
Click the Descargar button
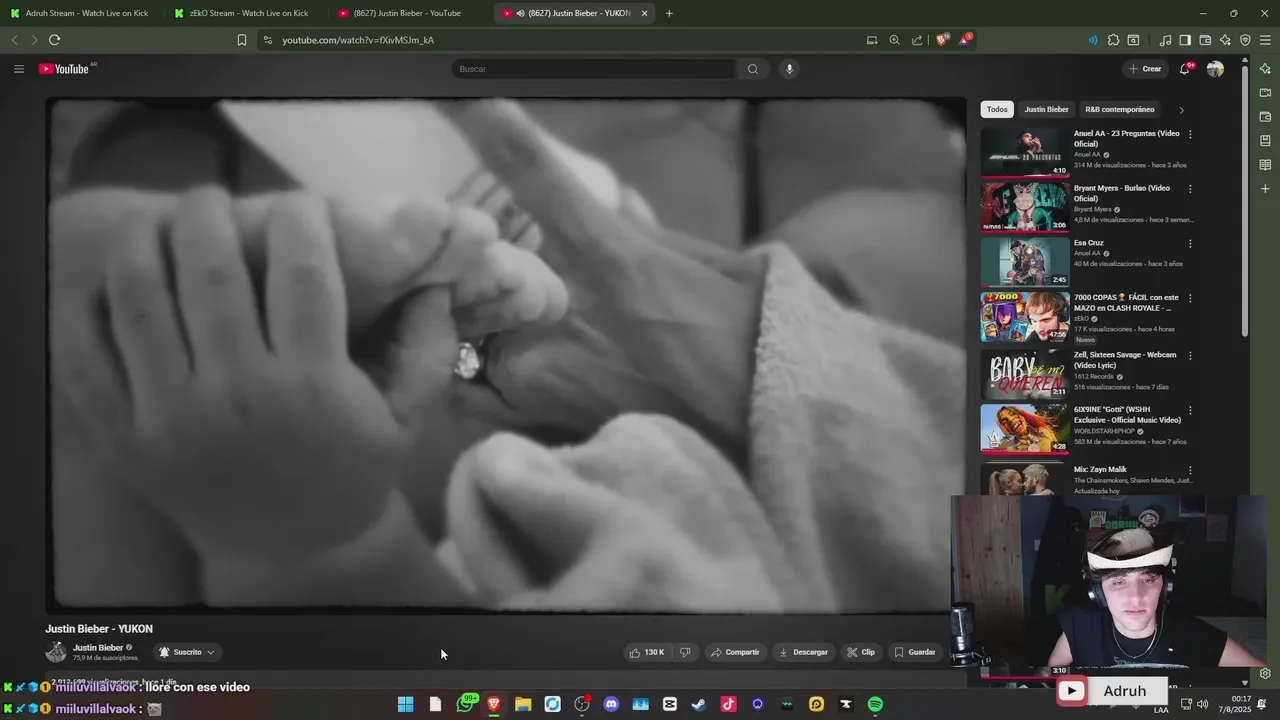(804, 652)
